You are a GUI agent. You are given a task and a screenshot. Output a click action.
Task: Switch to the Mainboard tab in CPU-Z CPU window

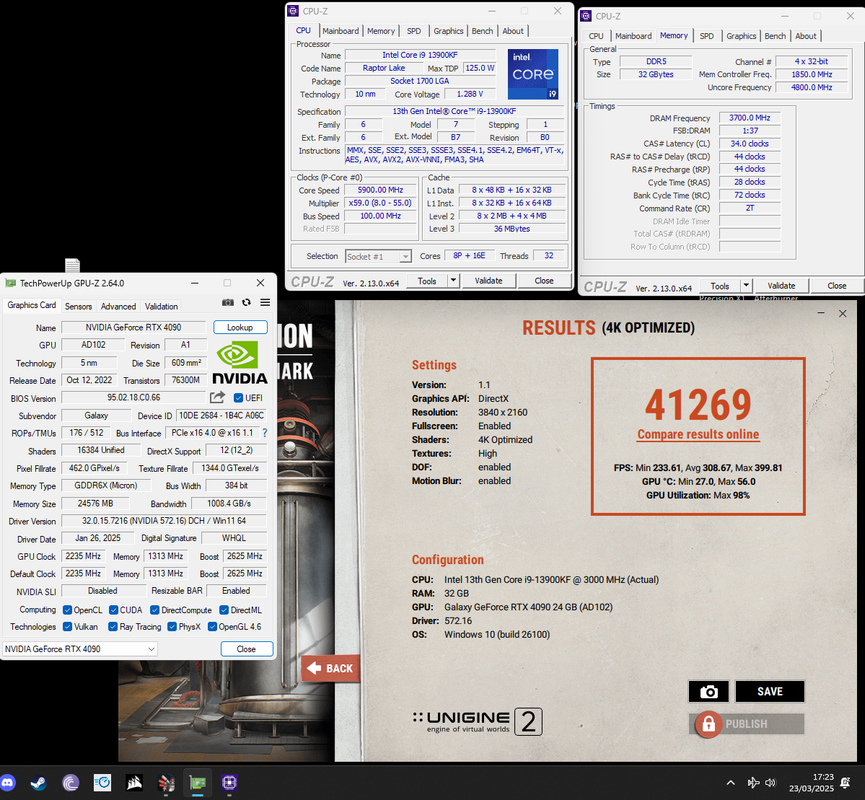(x=340, y=31)
